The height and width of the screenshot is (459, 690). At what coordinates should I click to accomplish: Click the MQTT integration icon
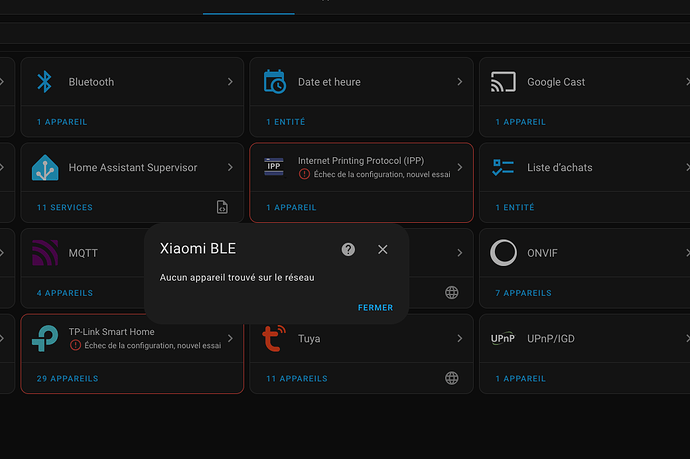pyautogui.click(x=45, y=253)
